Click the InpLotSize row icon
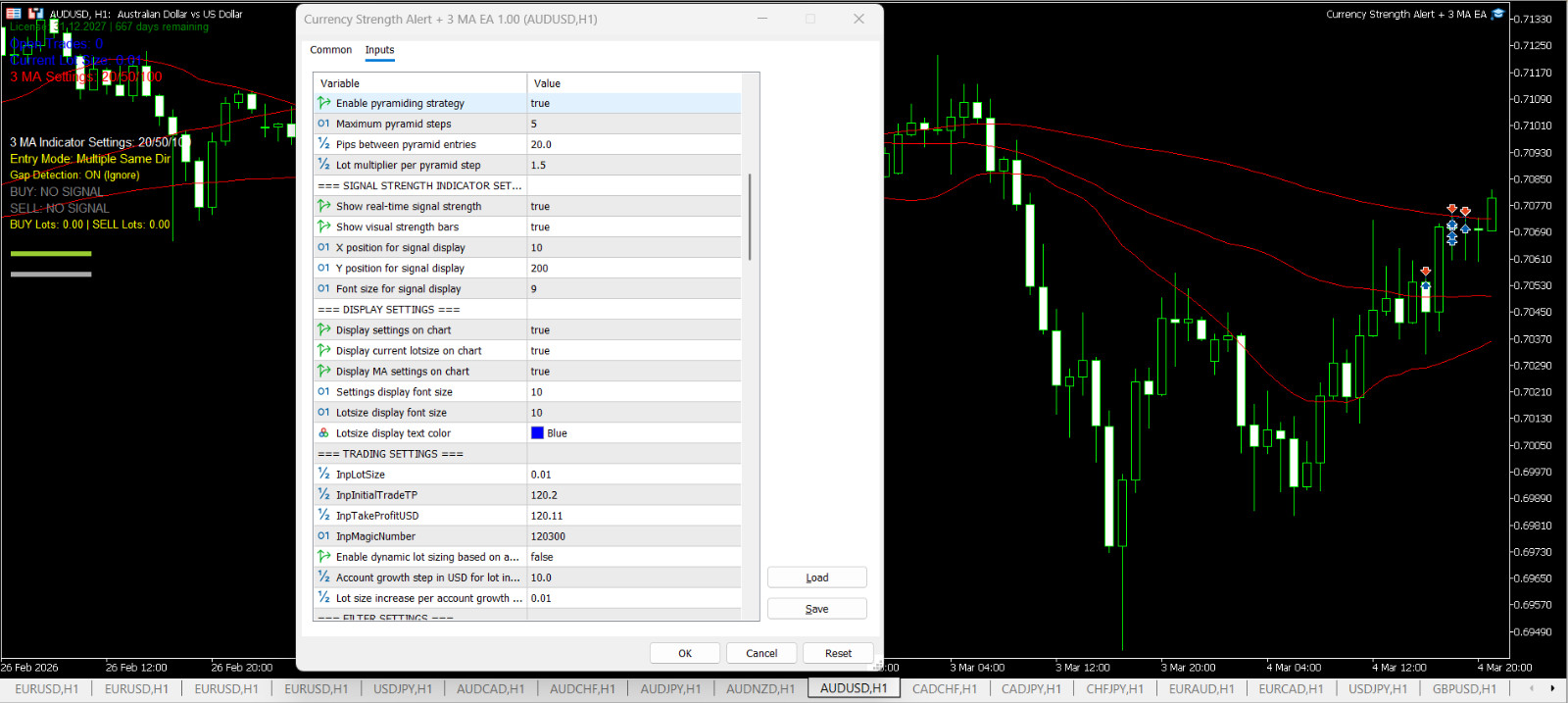Viewport: 1568px width, 703px height. pyautogui.click(x=323, y=474)
